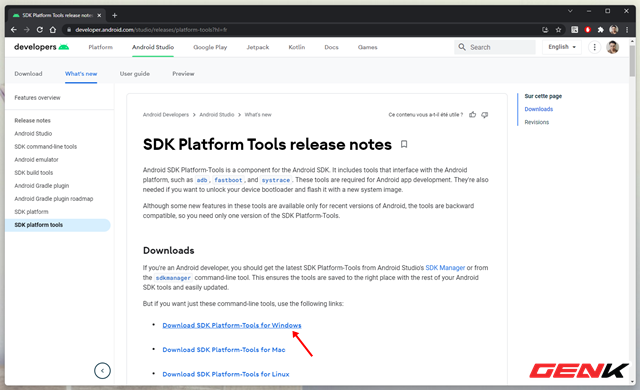Viewport: 640px width, 390px height.
Task: Open the Docs navigation item
Action: pos(331,47)
